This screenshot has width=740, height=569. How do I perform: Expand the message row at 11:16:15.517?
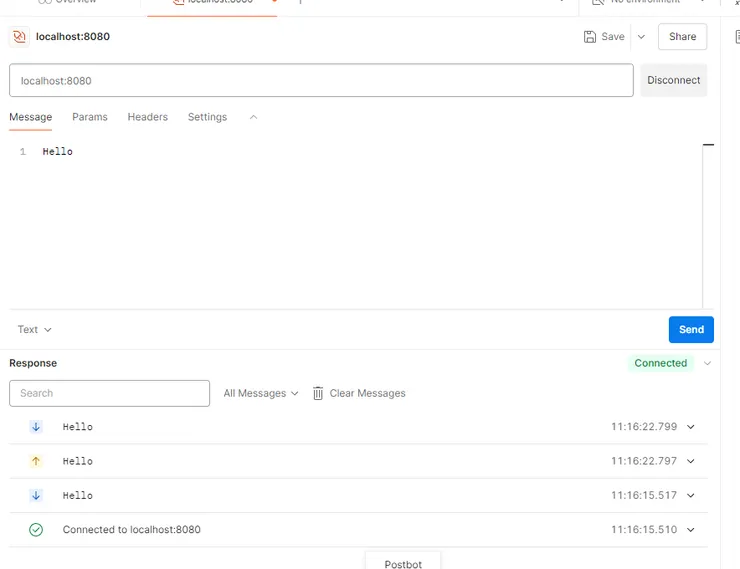pos(690,495)
